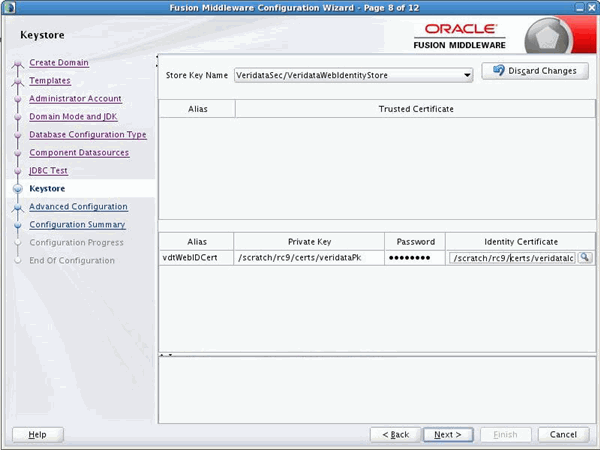
Task: Click the Advanced Configuration step node icon
Action: click(18, 208)
